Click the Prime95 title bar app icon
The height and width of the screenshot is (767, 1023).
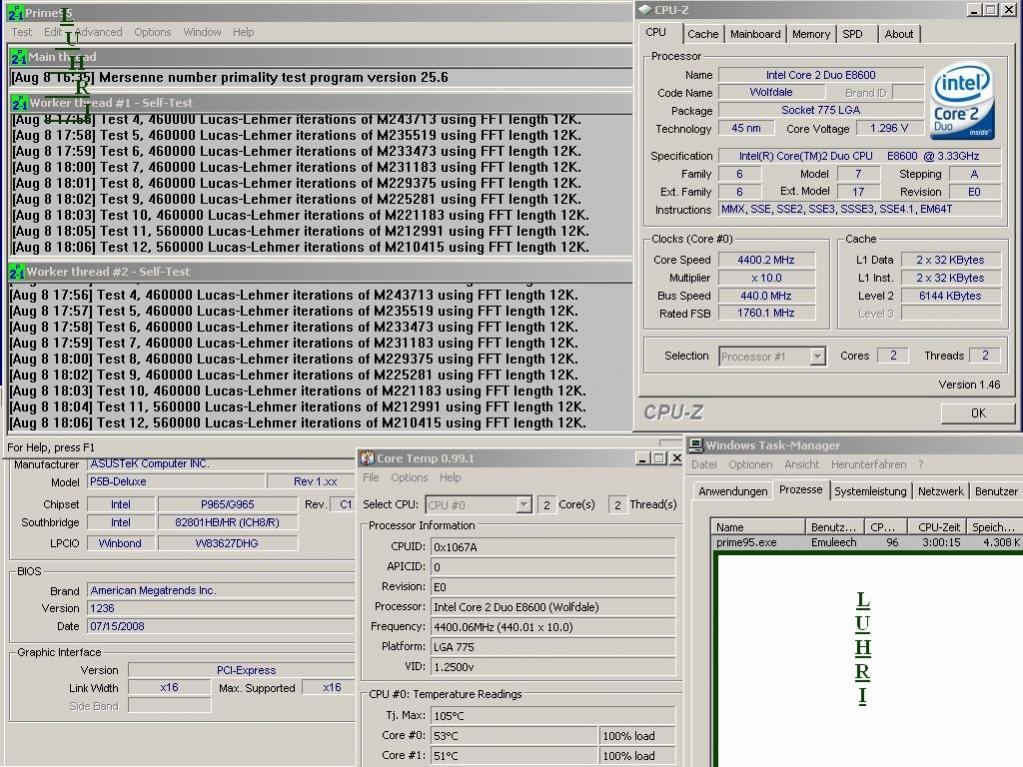click(x=16, y=13)
